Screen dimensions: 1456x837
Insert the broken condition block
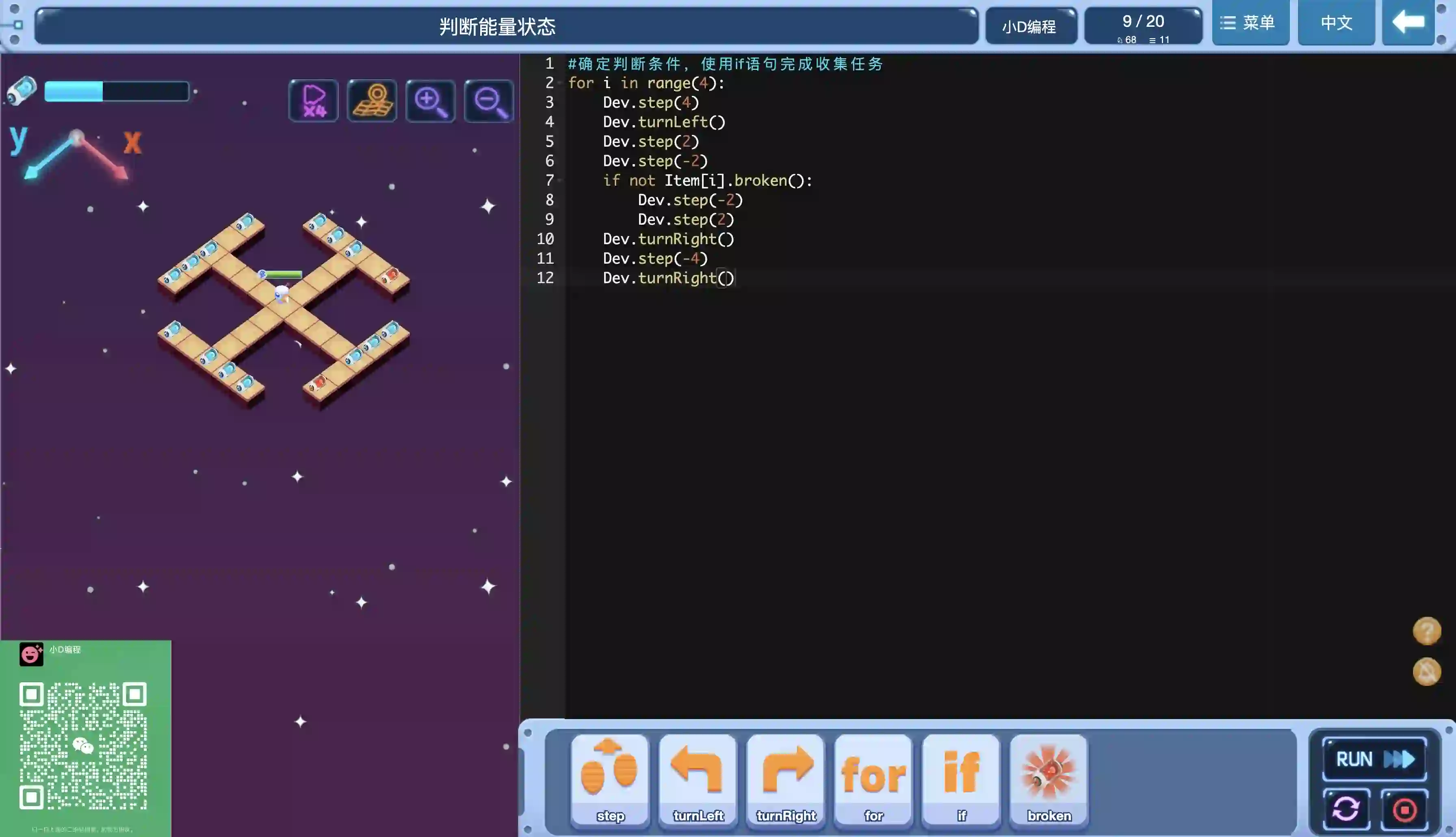point(1049,779)
